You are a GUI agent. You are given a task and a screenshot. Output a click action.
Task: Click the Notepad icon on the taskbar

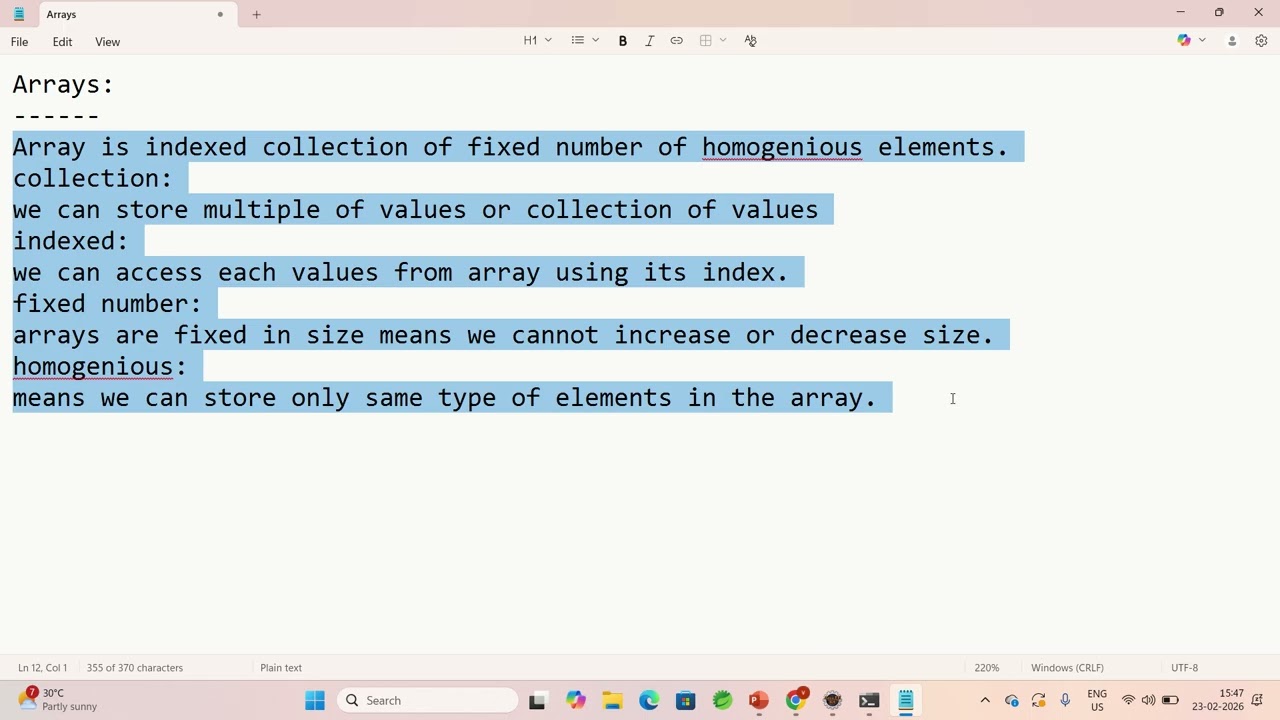(906, 700)
